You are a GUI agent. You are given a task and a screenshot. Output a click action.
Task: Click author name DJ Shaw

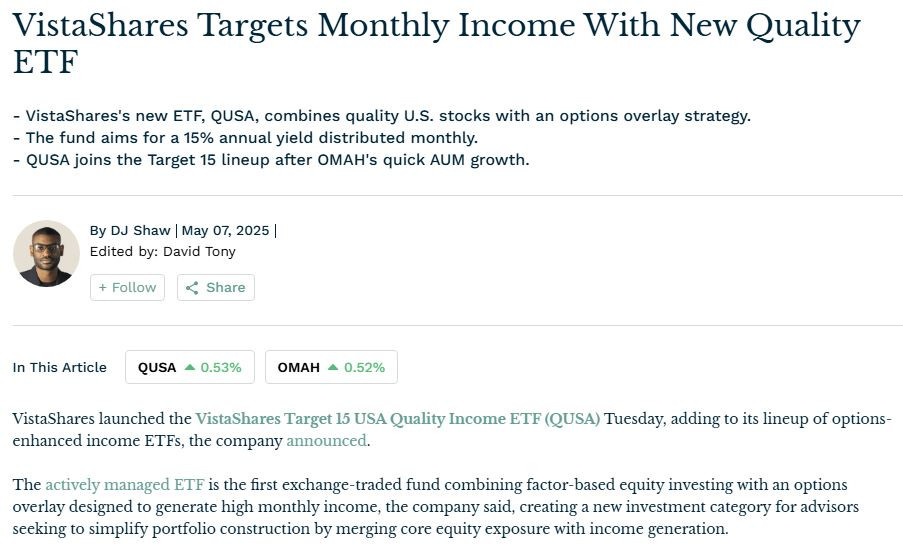[141, 230]
